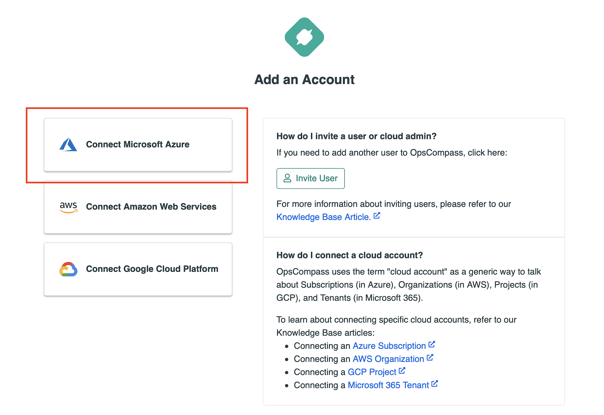The image size is (604, 415).
Task: Pick Connect Google Cloud Platform
Action: click(138, 269)
